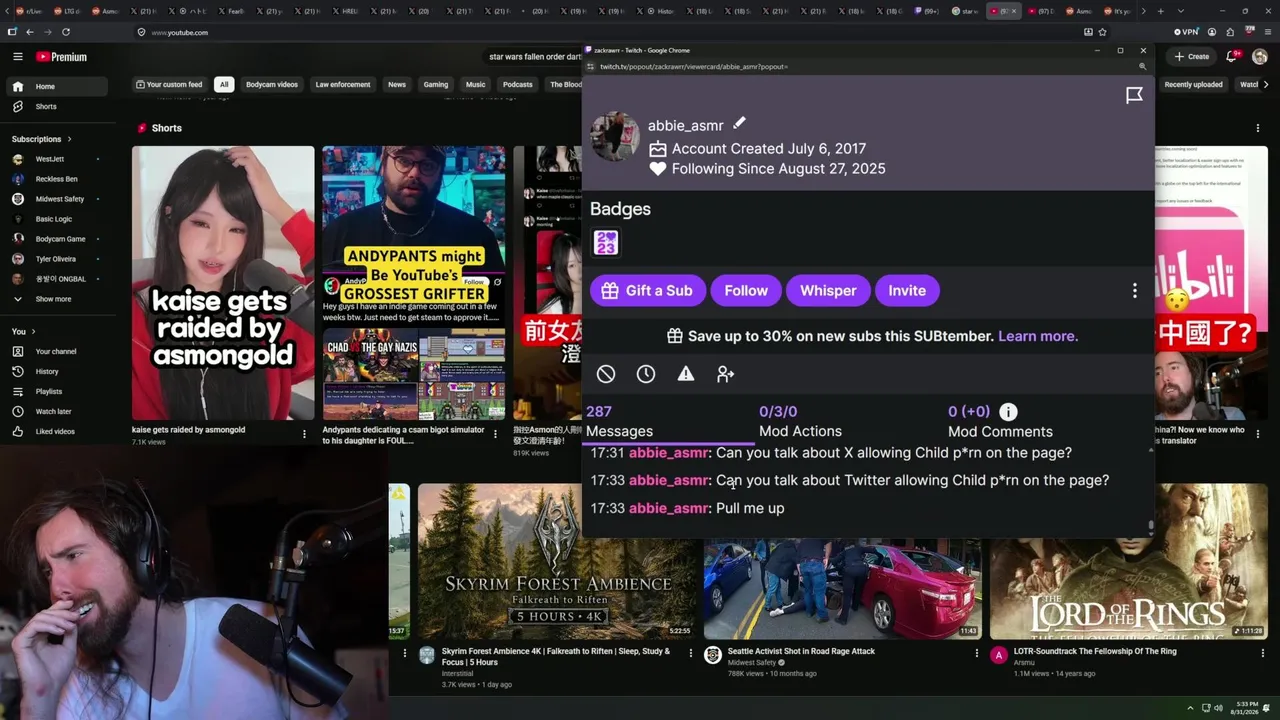Bookmark this page with the star icon
This screenshot has height=720, width=1280.
point(1102,32)
